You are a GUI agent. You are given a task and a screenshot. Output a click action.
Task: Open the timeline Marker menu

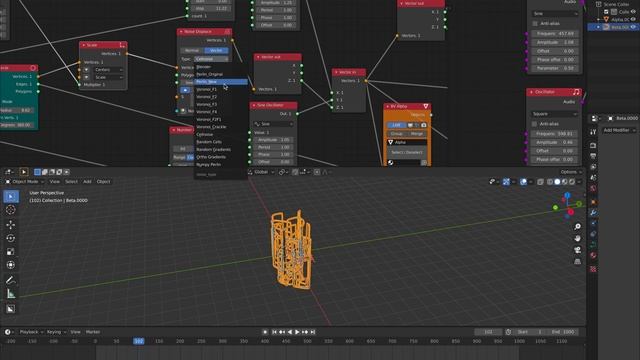point(93,332)
